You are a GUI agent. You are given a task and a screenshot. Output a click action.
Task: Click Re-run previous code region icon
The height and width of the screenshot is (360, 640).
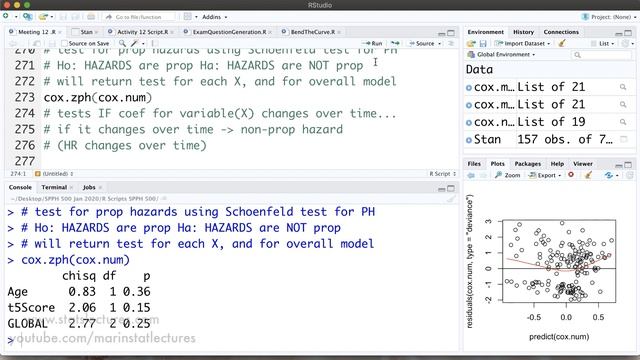pos(395,43)
